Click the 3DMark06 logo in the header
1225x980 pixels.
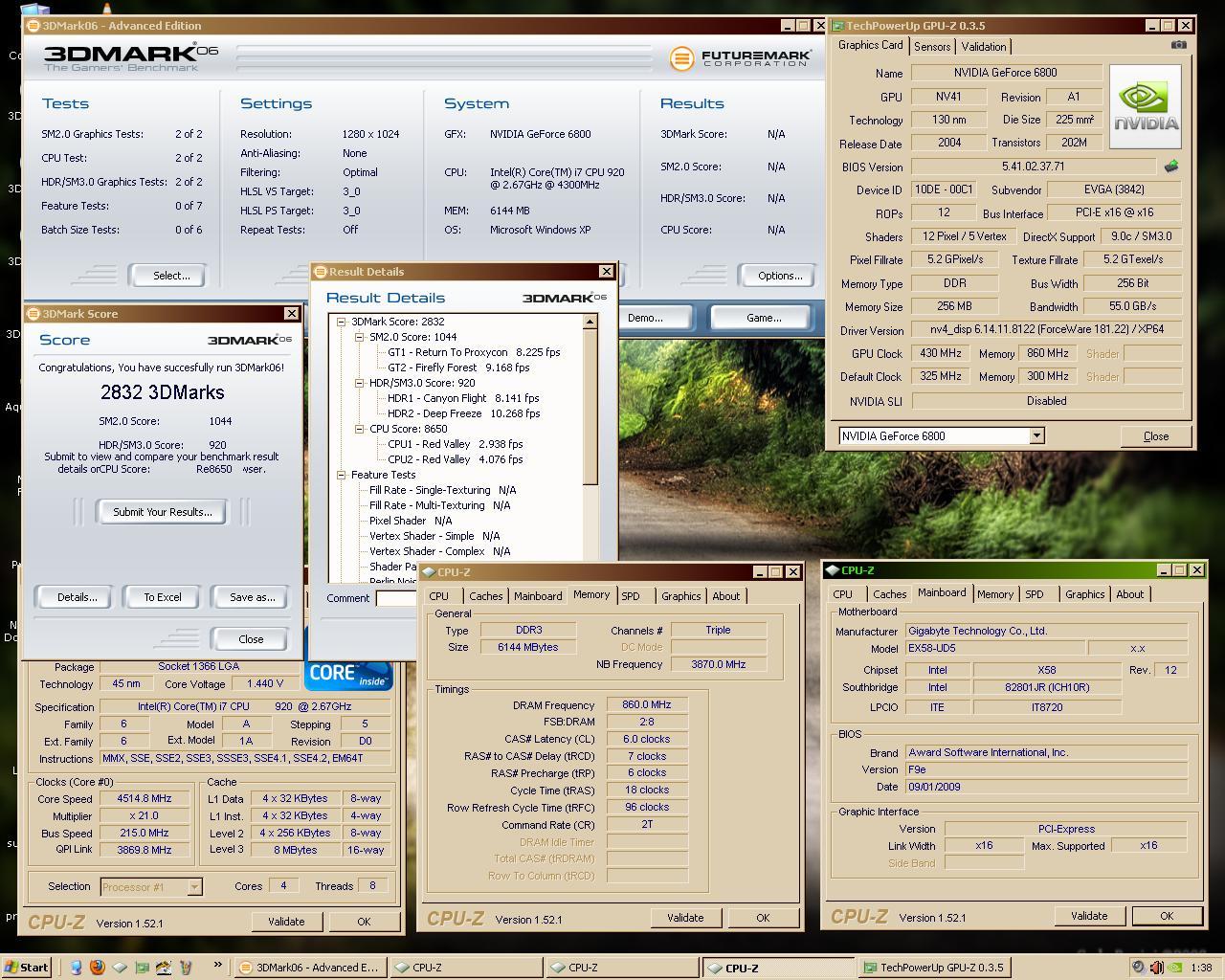[131, 57]
